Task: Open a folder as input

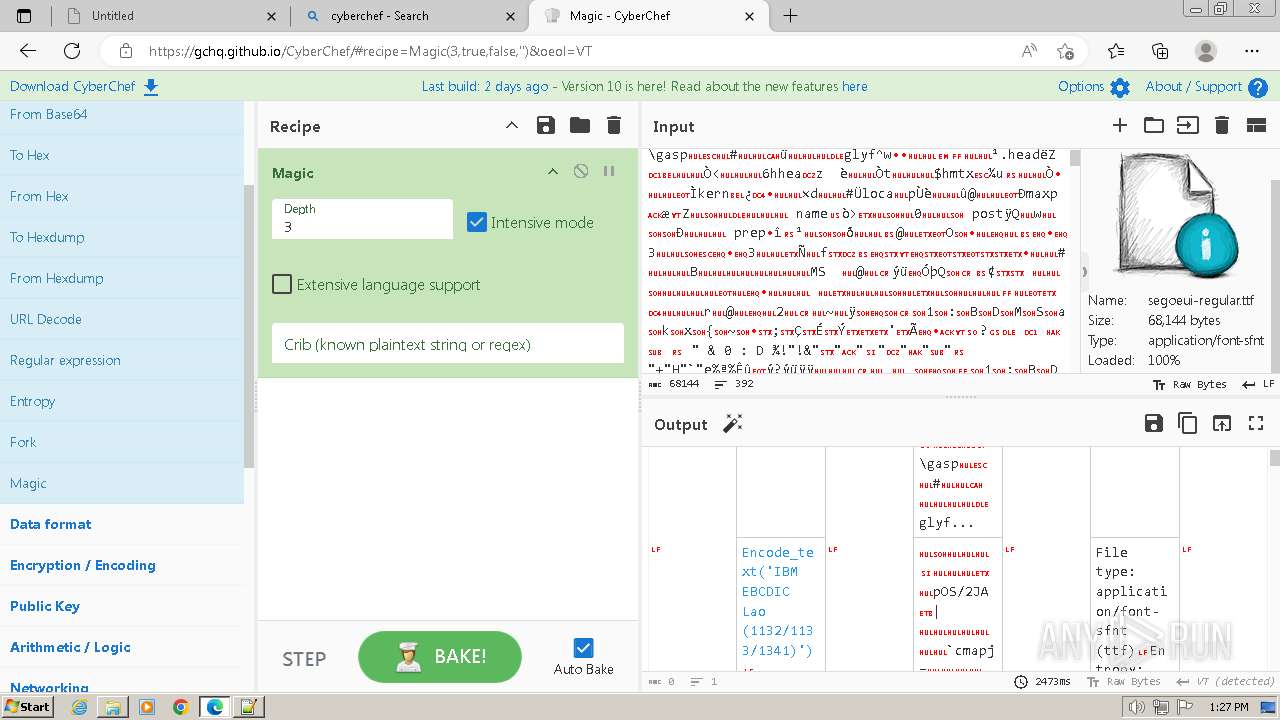Action: click(1154, 125)
